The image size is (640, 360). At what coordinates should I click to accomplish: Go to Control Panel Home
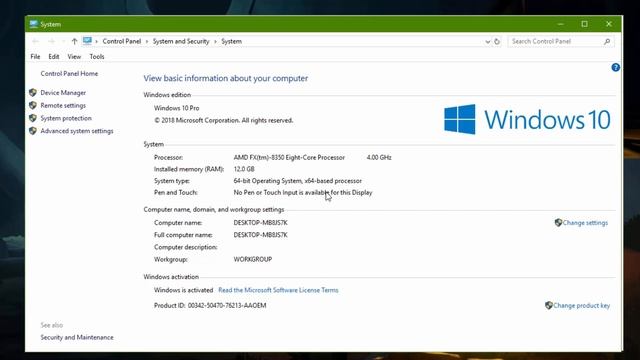tap(69, 73)
